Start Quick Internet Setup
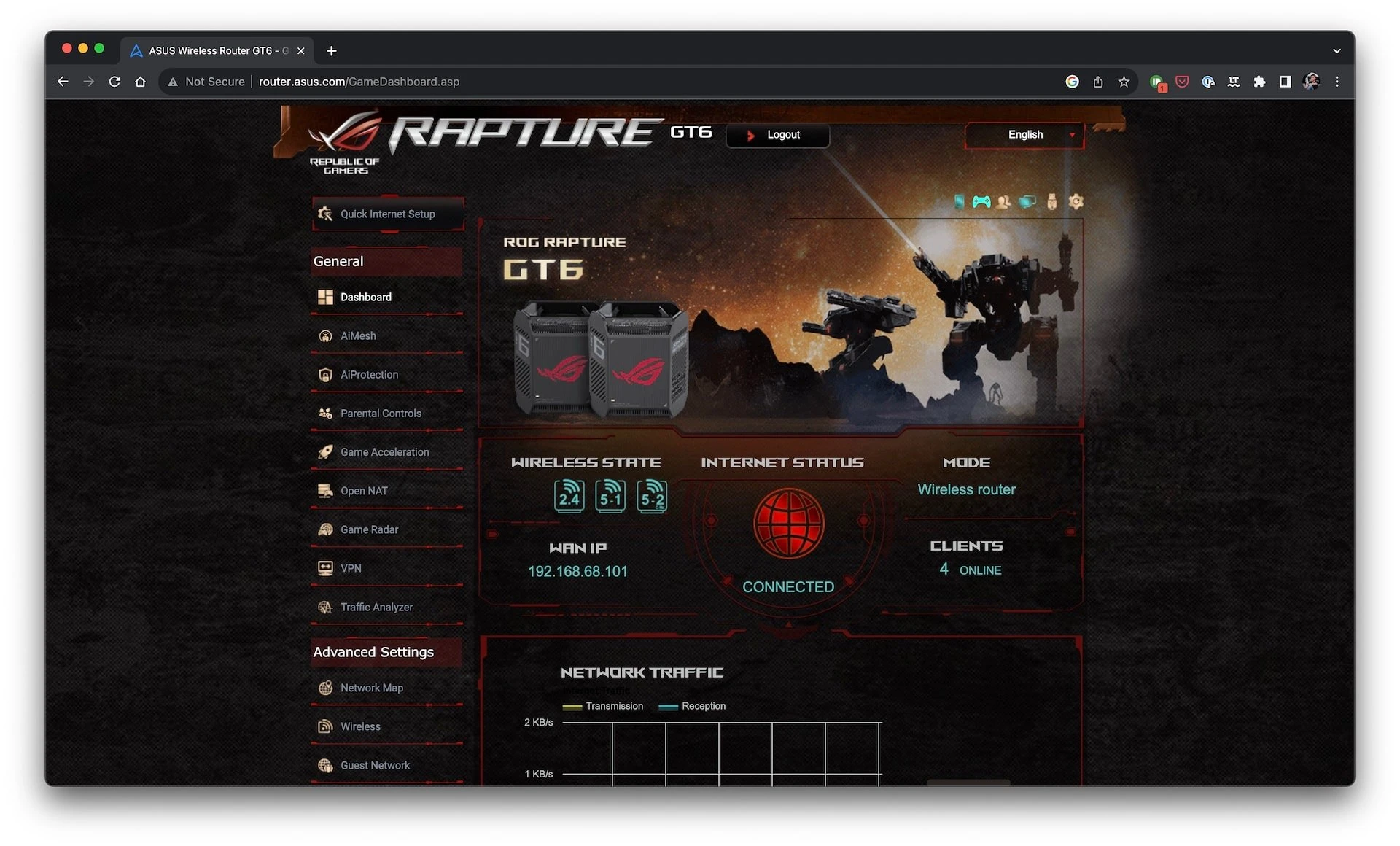The image size is (1400, 846). pyautogui.click(x=388, y=214)
